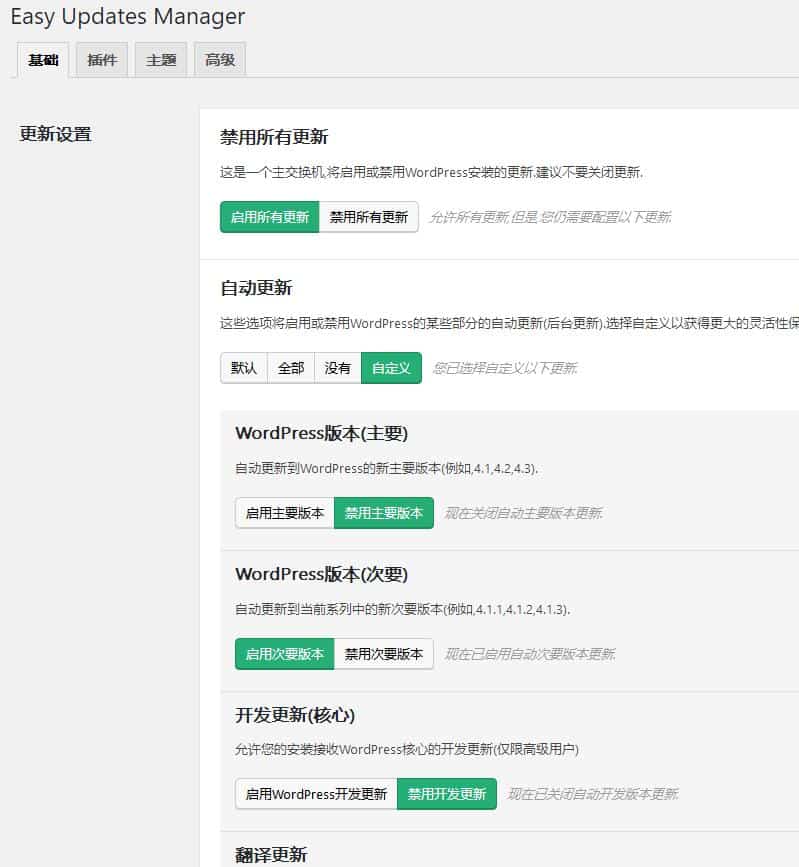The image size is (799, 867).
Task: Click the 现在已启用自动次要版本更新 status text
Action: pyautogui.click(x=530, y=655)
